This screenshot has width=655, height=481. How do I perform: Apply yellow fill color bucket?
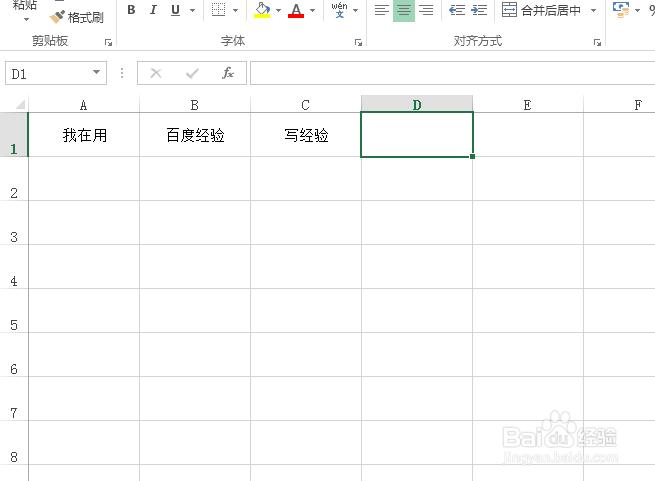click(262, 10)
